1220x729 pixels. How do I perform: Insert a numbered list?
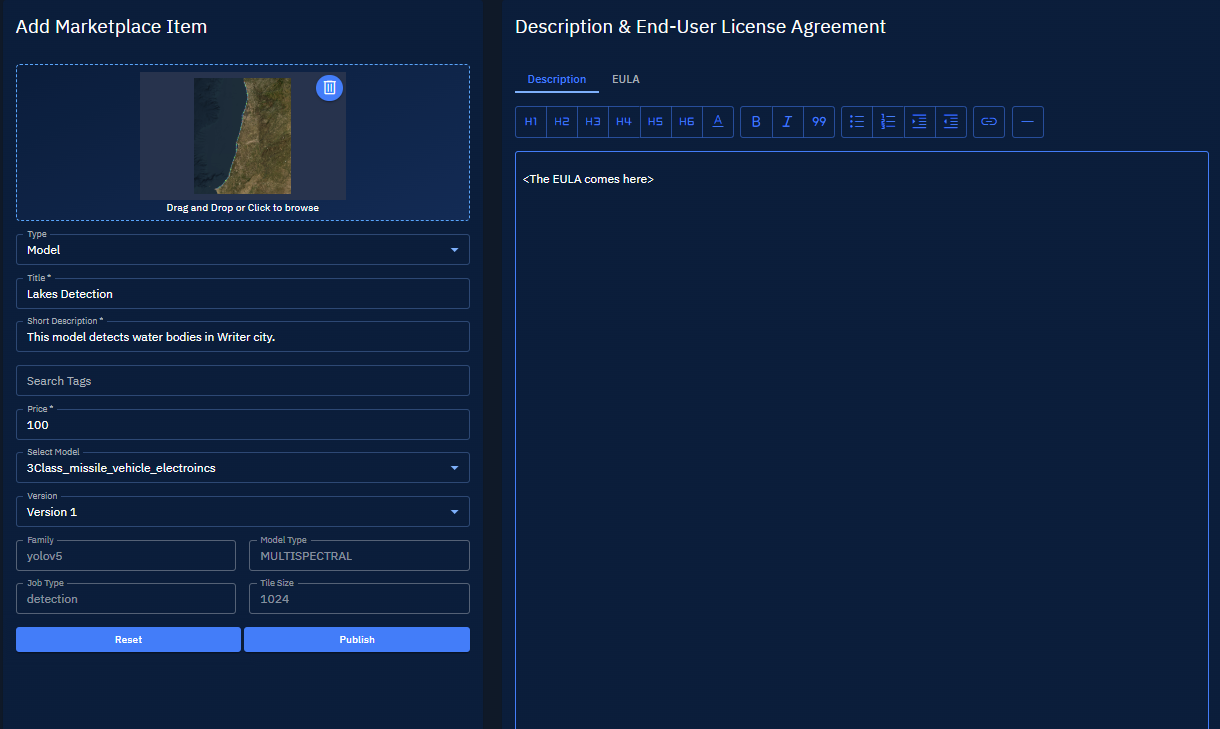[888, 122]
